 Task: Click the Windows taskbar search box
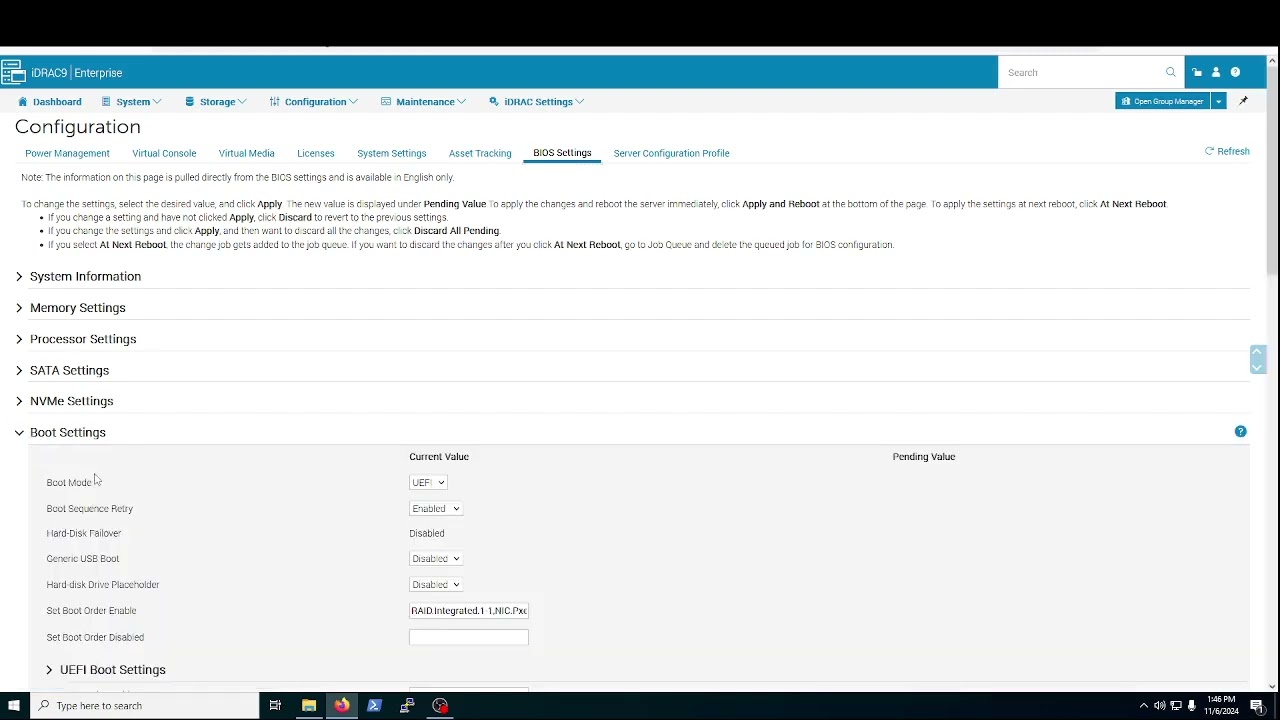pyautogui.click(x=145, y=705)
